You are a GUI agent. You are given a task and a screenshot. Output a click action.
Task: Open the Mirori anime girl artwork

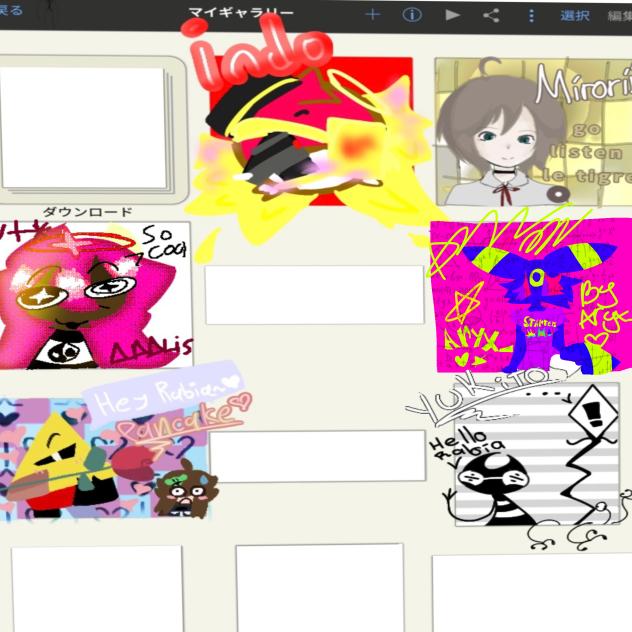click(533, 132)
